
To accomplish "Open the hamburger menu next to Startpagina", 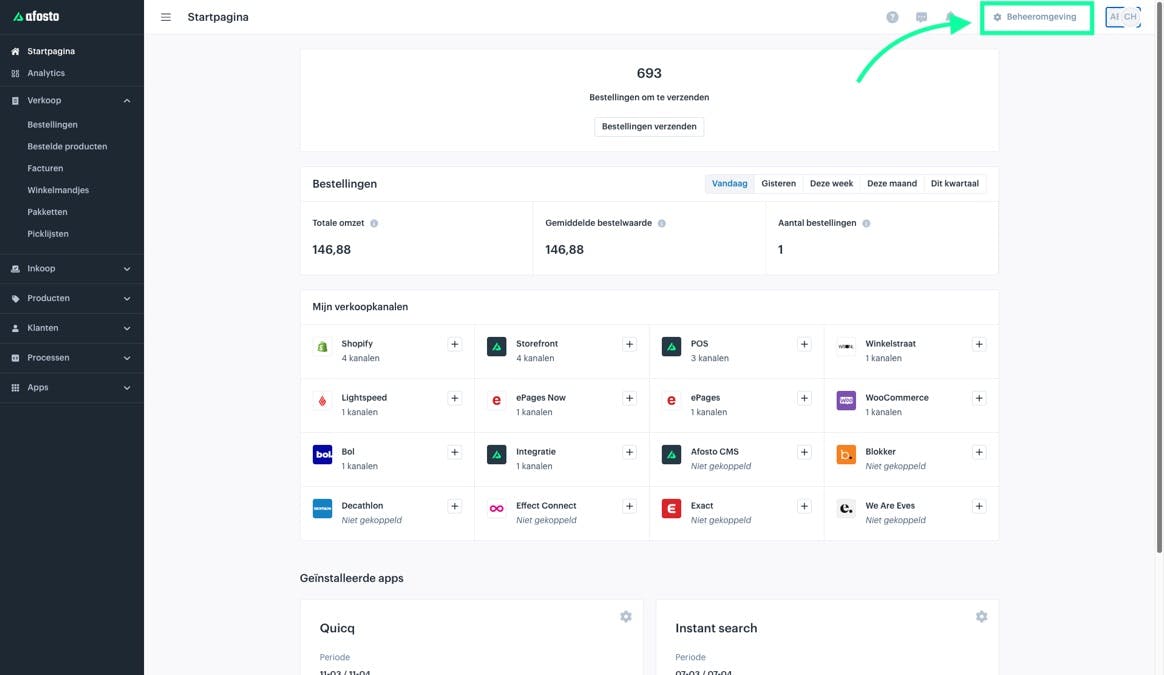I will click(x=166, y=17).
